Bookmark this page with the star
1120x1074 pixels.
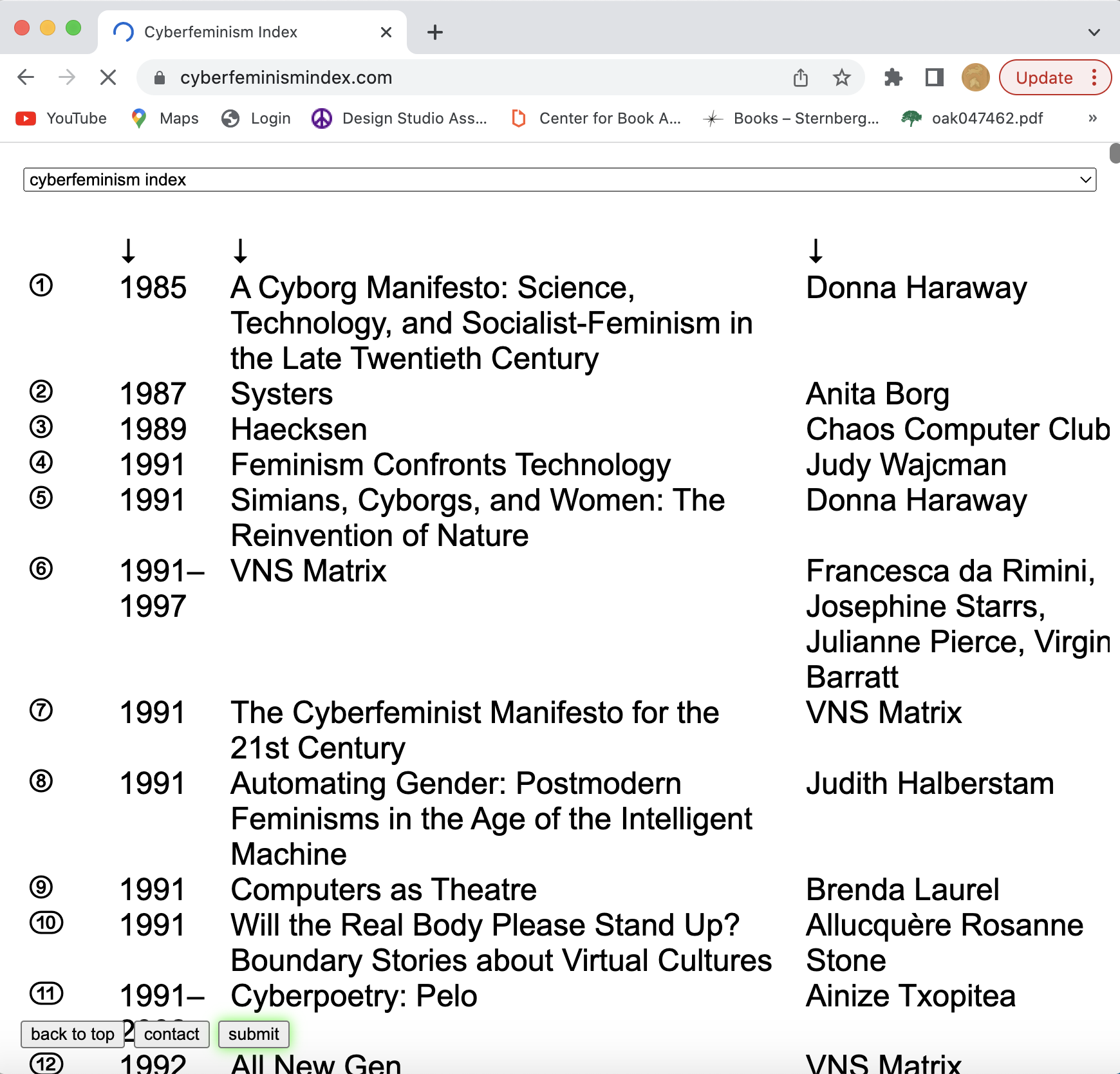point(842,77)
